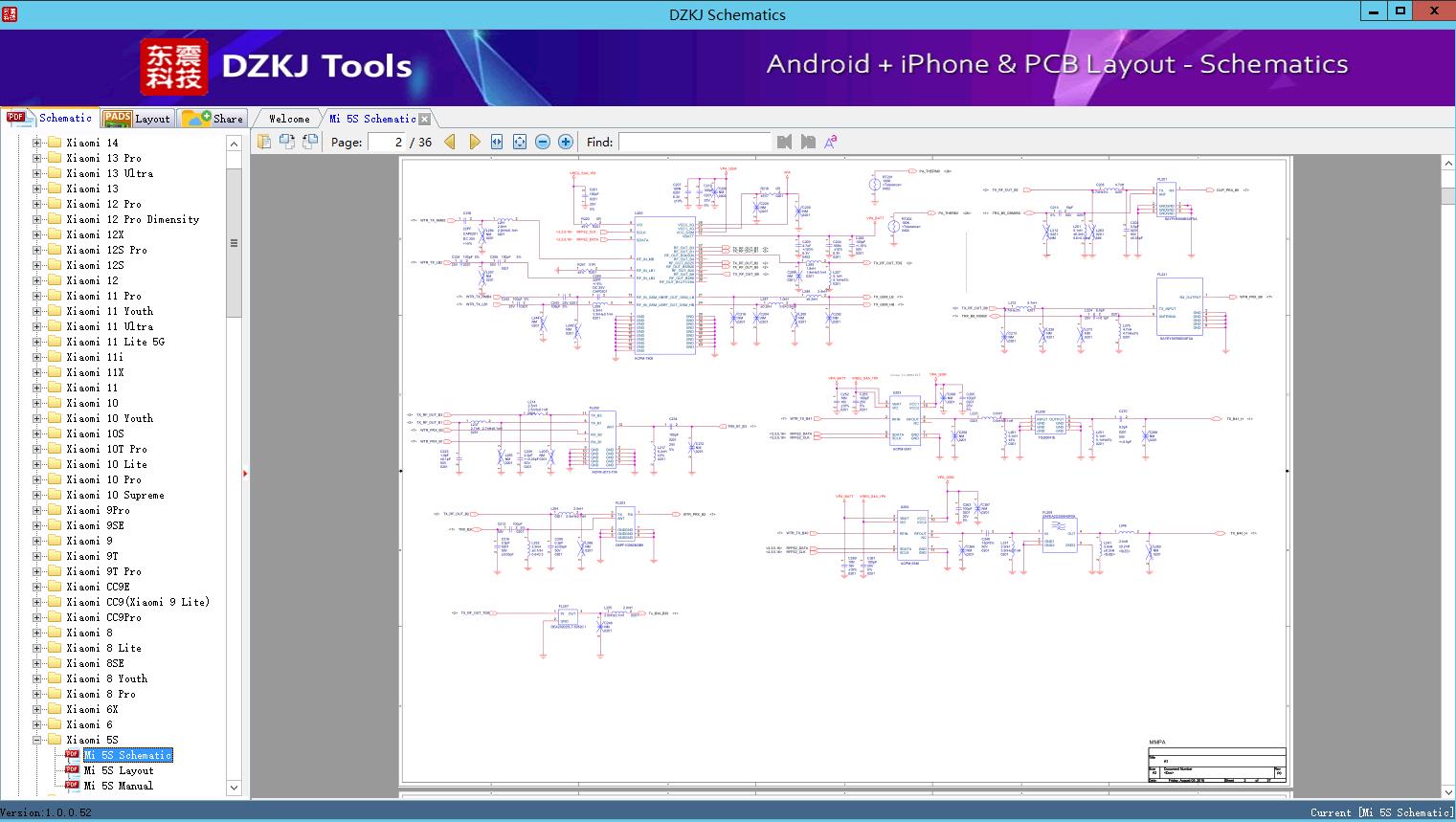Zoom in with the plus icon

pyautogui.click(x=566, y=142)
